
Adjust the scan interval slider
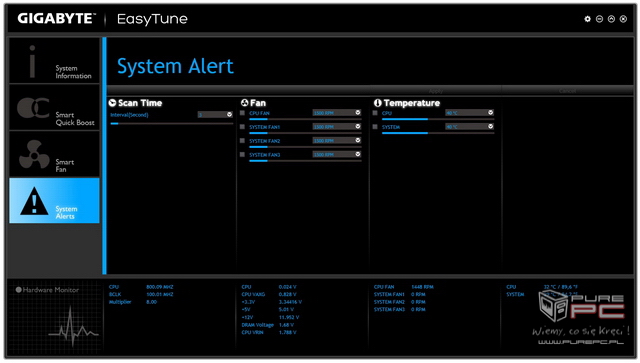pos(171,123)
